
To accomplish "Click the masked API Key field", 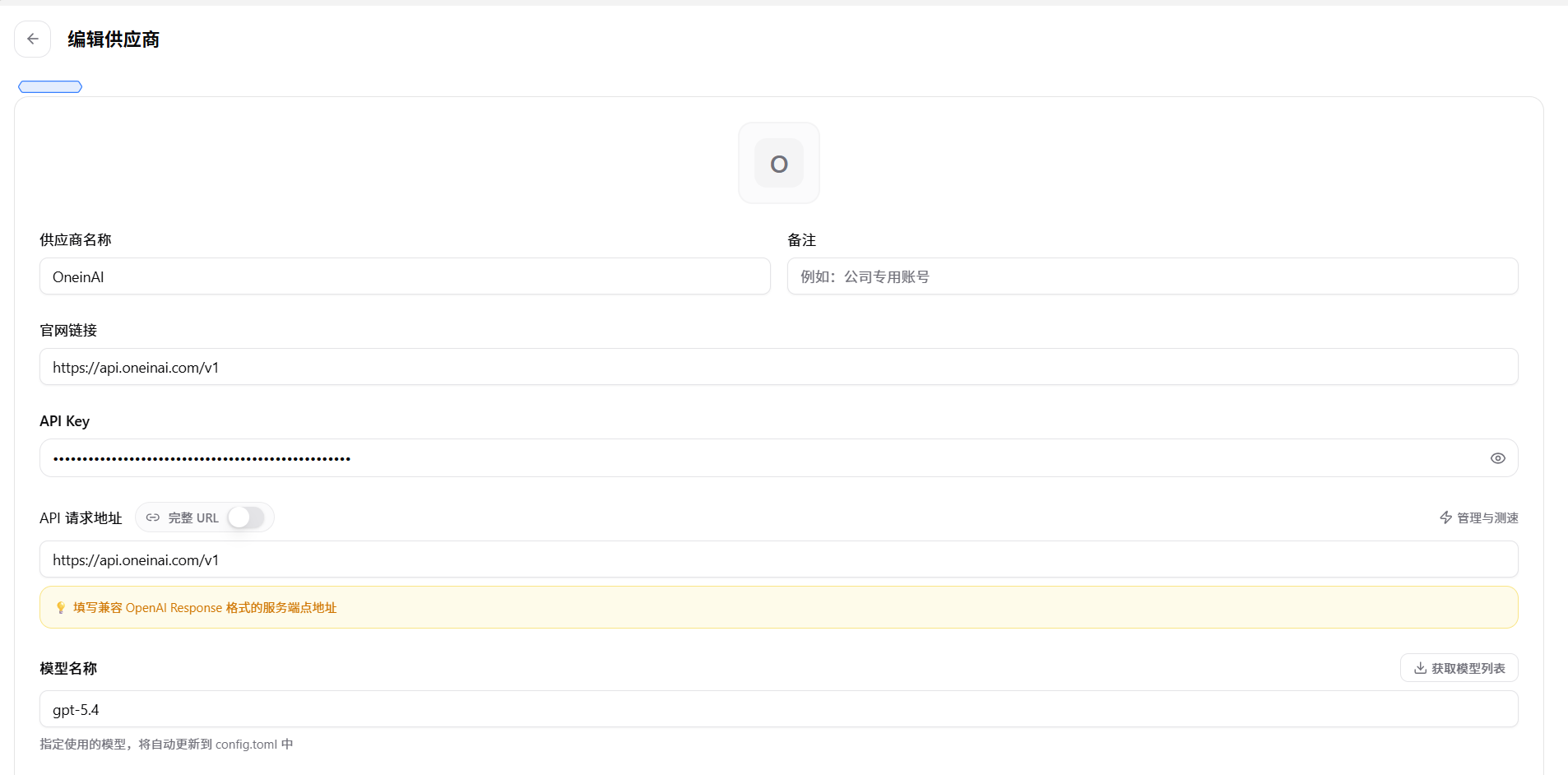I will pyautogui.click(x=779, y=458).
